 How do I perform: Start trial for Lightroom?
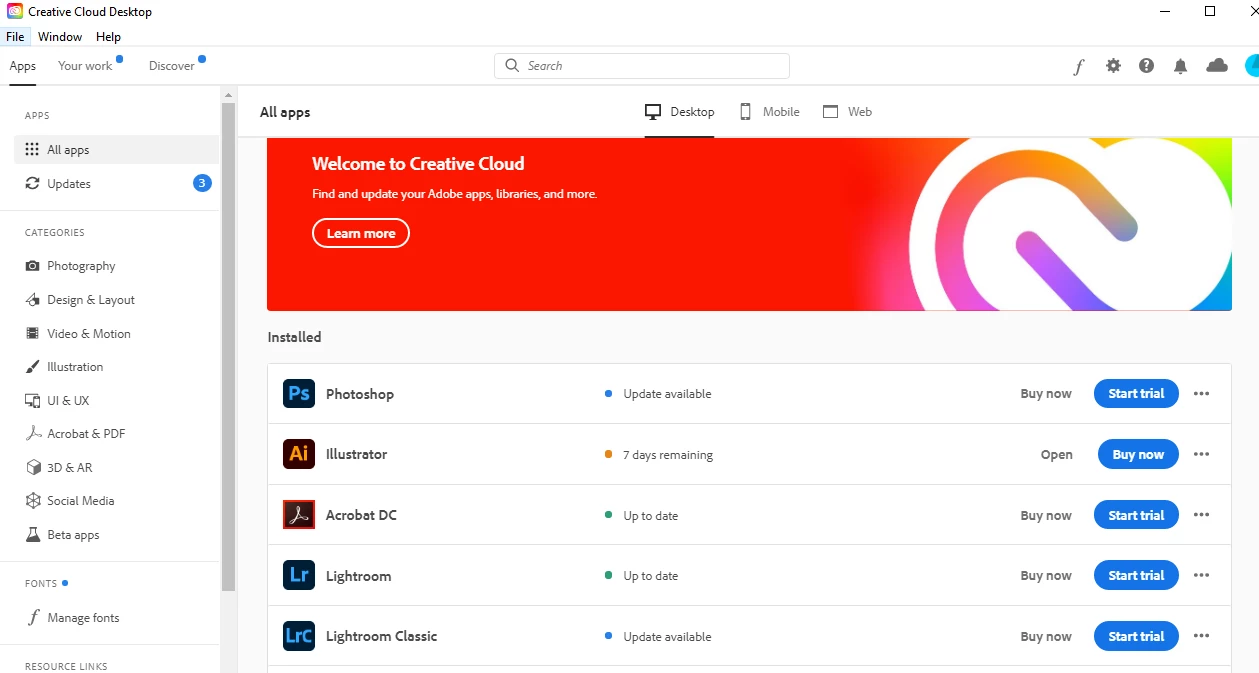coord(1136,576)
